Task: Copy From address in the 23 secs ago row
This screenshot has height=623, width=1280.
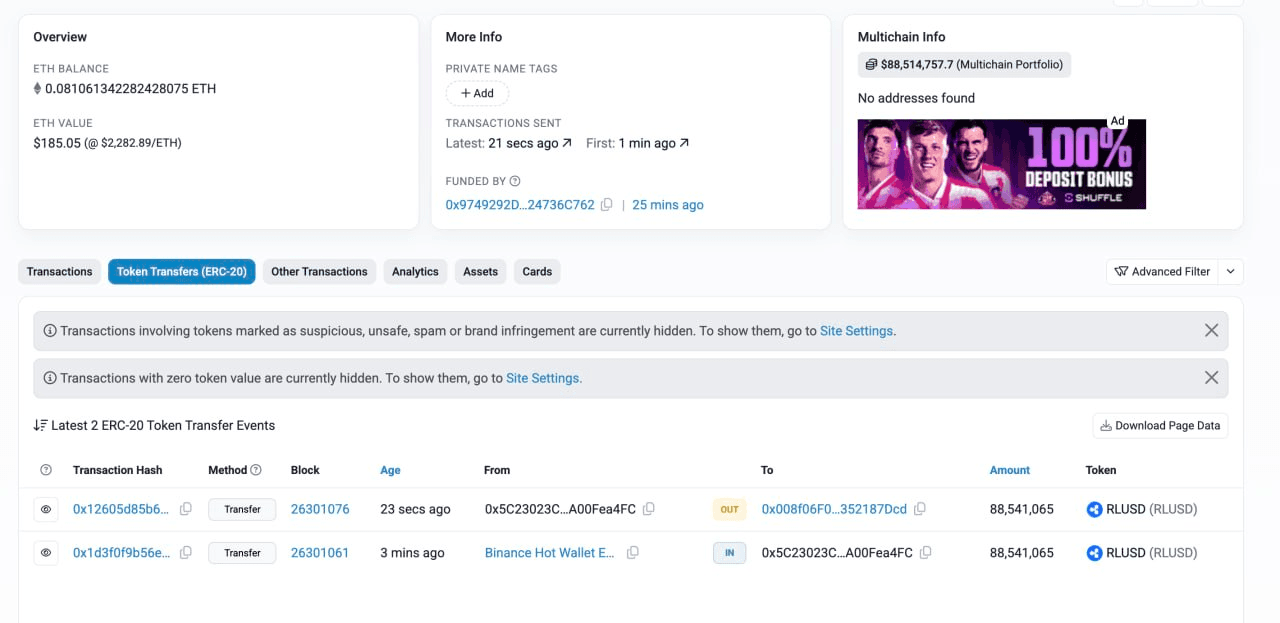Action: click(x=649, y=509)
